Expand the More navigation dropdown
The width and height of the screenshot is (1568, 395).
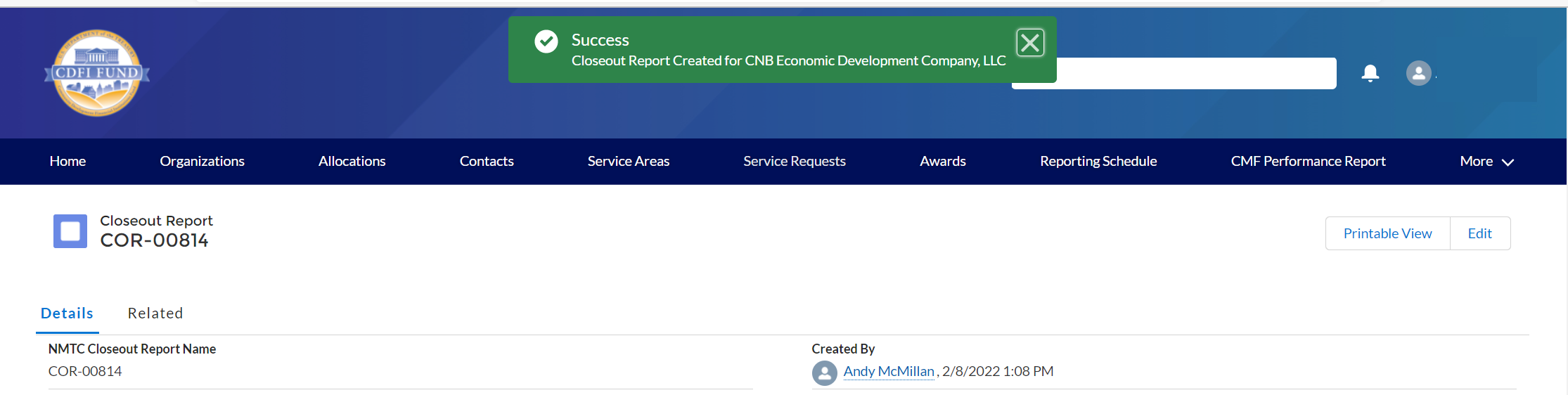(1486, 162)
